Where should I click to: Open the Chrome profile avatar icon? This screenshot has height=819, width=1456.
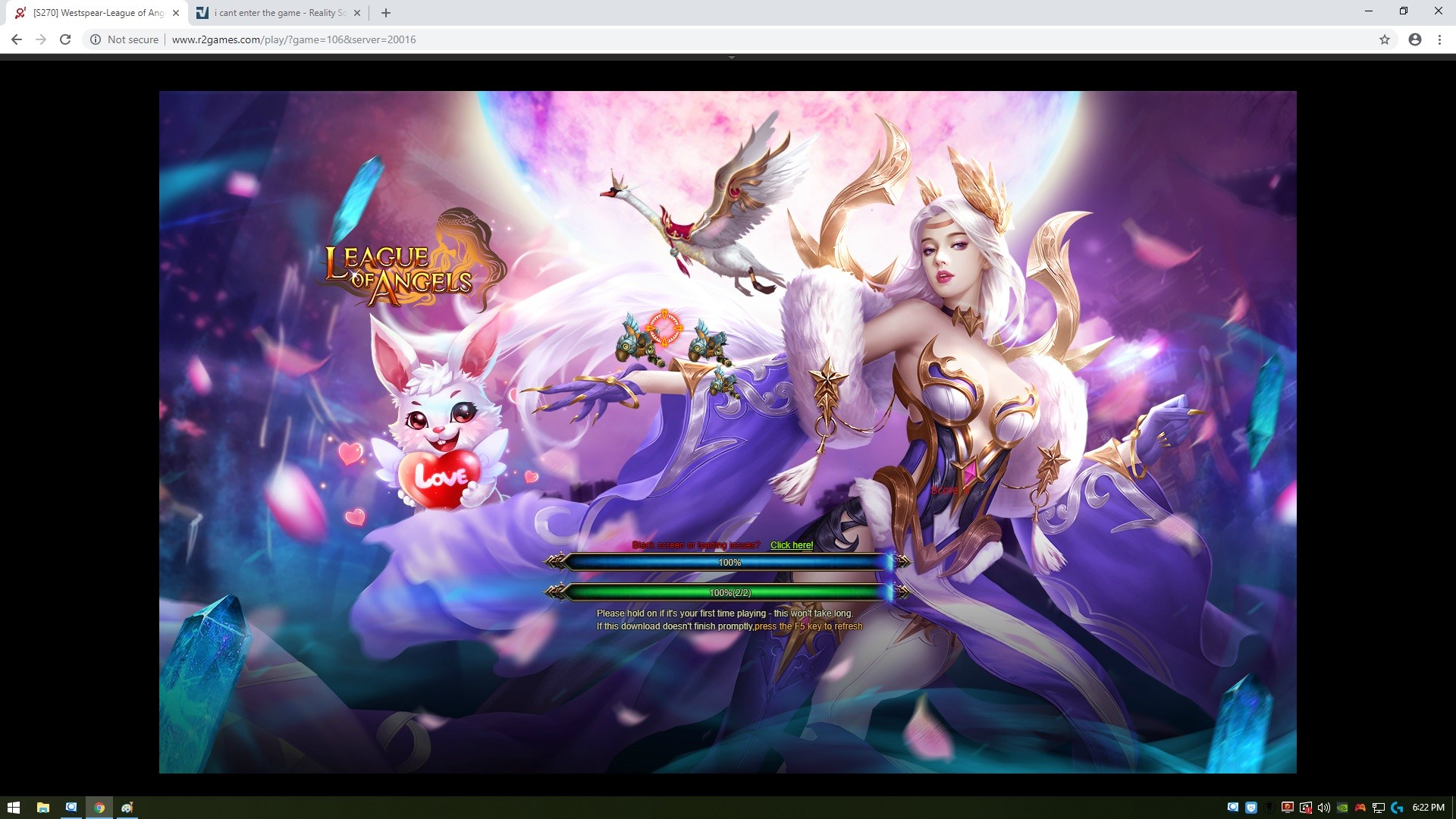(1415, 39)
